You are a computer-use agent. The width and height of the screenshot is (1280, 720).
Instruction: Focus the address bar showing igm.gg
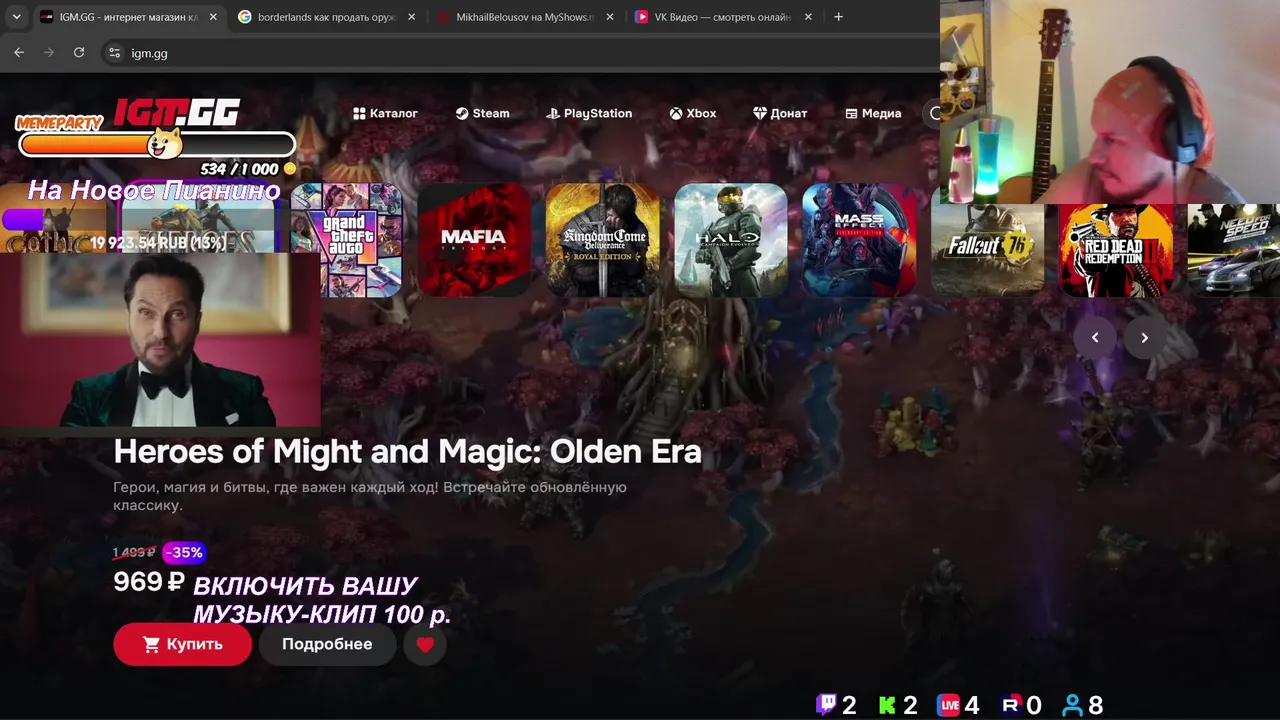point(520,53)
